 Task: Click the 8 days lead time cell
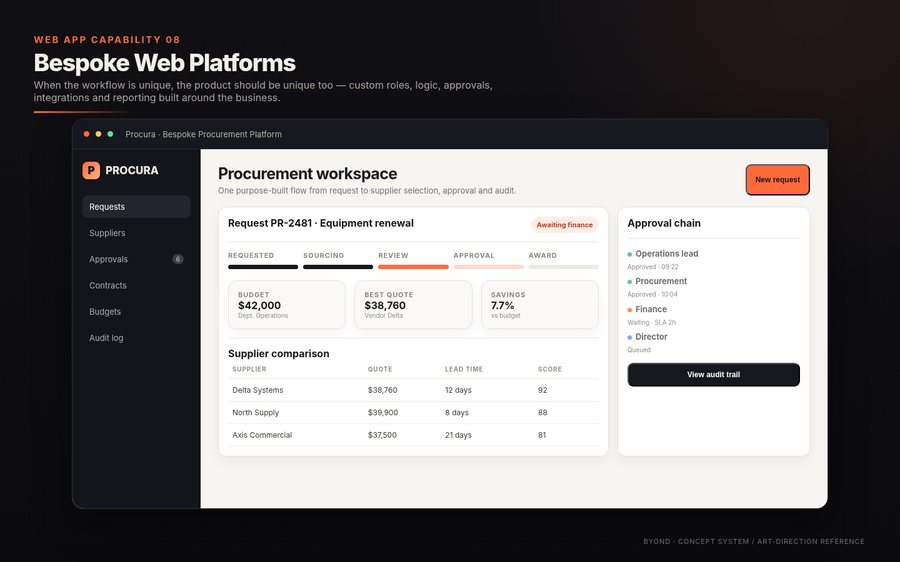[457, 413]
